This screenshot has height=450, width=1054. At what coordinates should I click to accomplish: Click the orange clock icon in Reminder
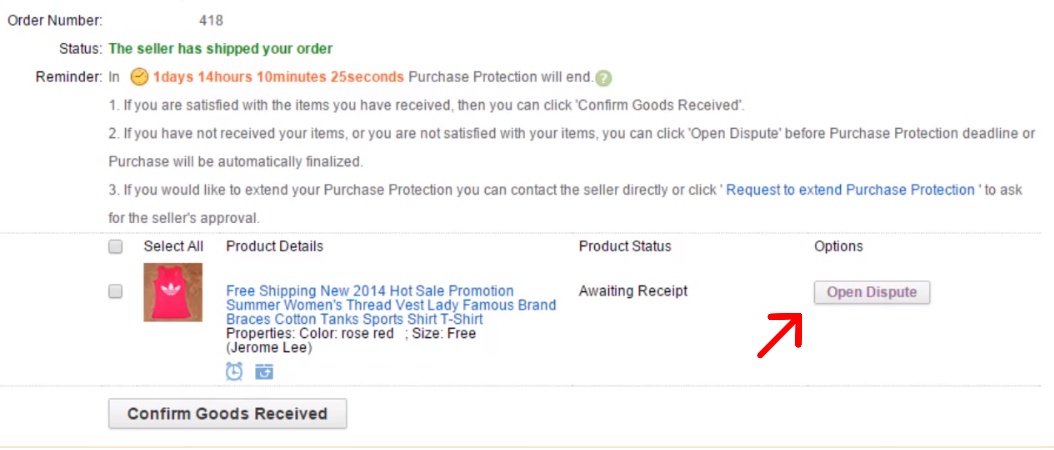click(x=139, y=77)
